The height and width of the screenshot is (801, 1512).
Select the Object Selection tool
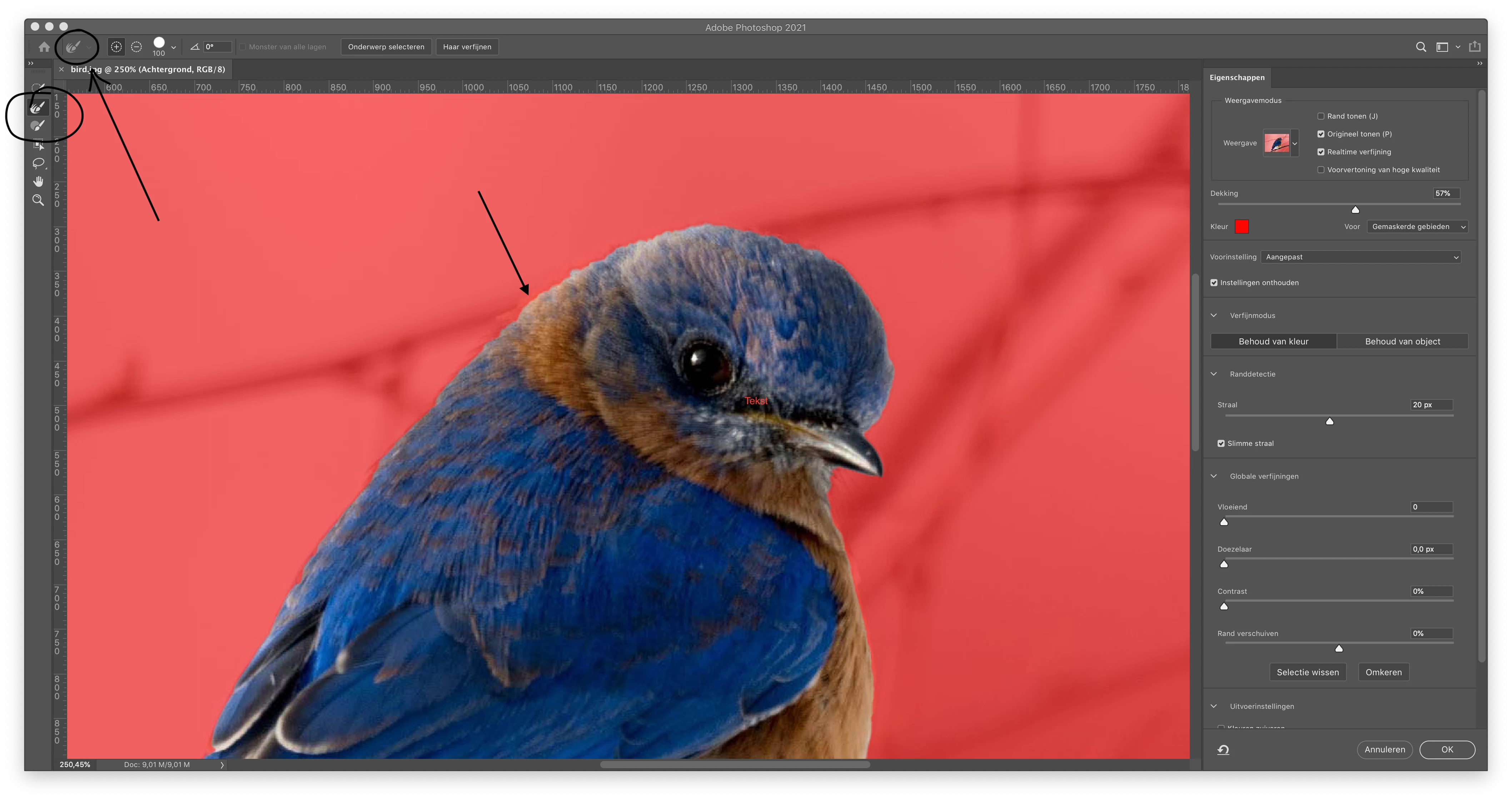tap(38, 144)
